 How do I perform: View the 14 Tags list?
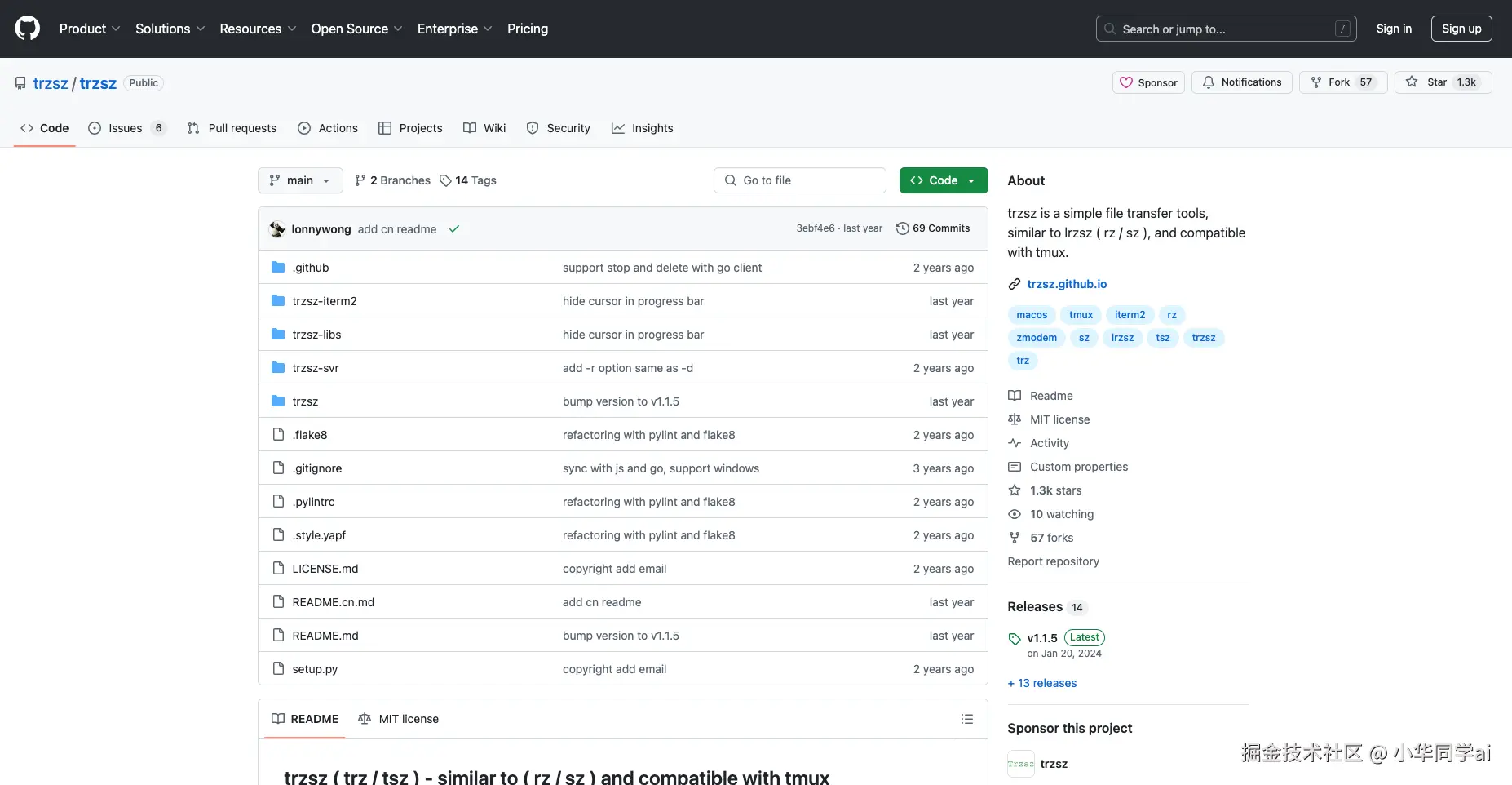[x=468, y=180]
